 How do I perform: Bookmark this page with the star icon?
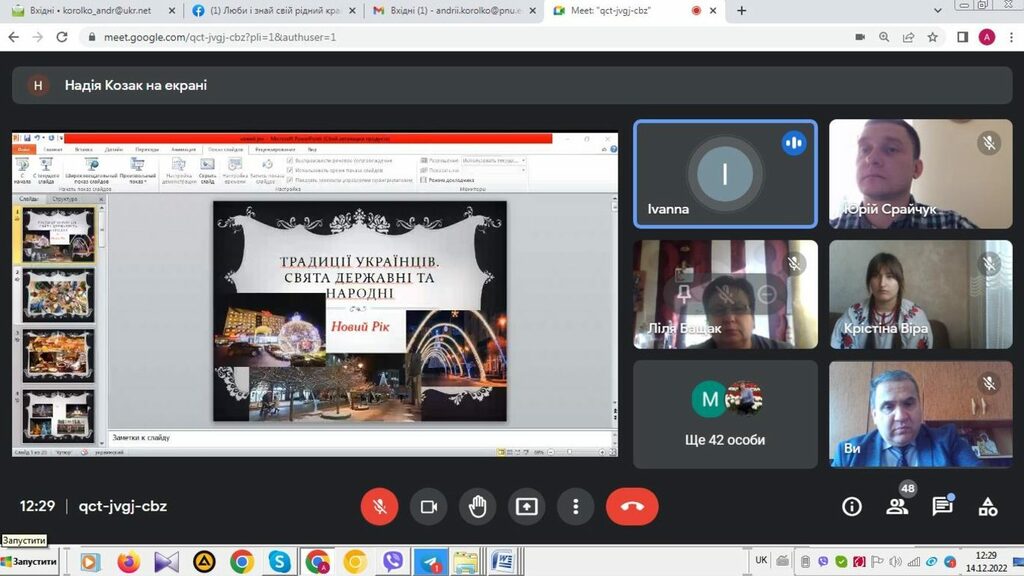(x=933, y=37)
